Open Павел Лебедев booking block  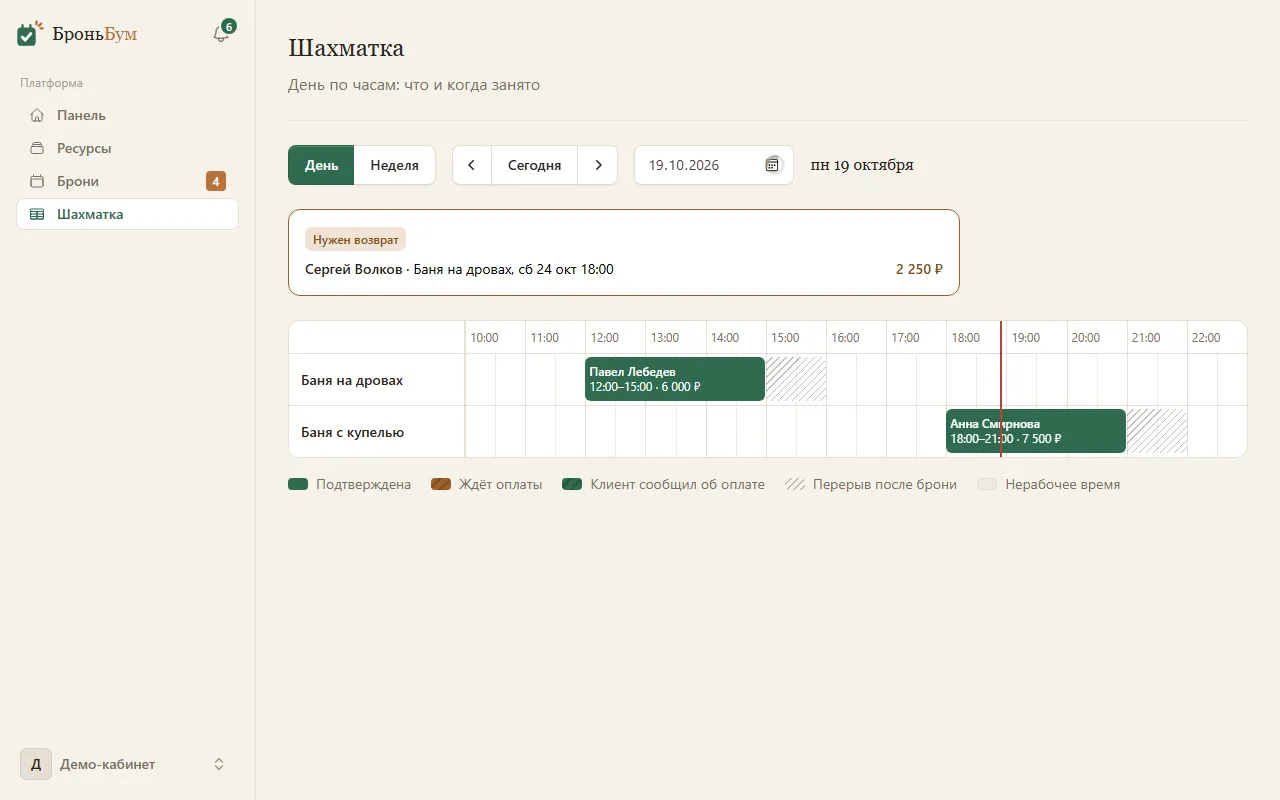click(x=675, y=379)
